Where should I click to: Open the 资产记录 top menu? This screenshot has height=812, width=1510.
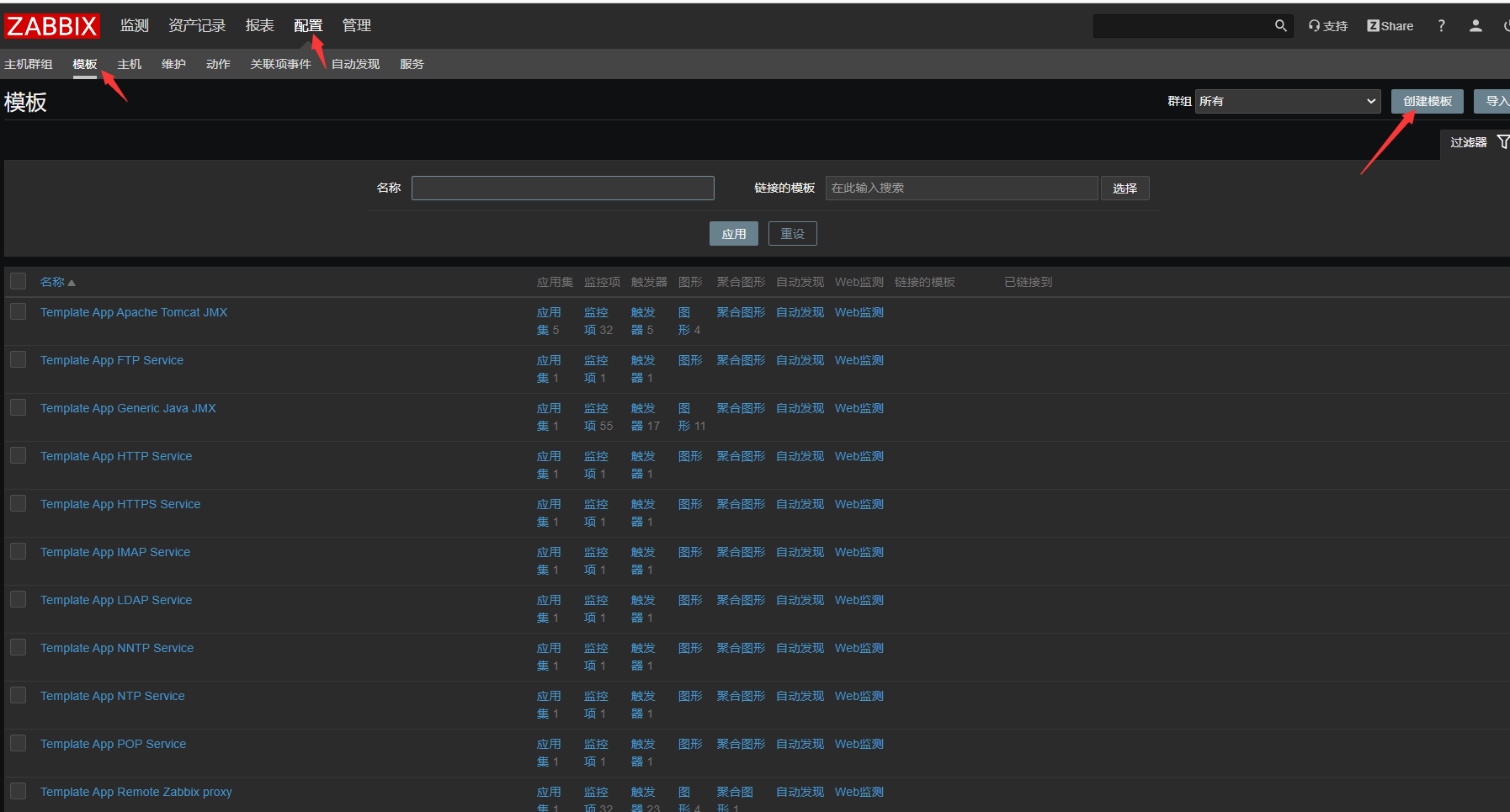(x=197, y=26)
